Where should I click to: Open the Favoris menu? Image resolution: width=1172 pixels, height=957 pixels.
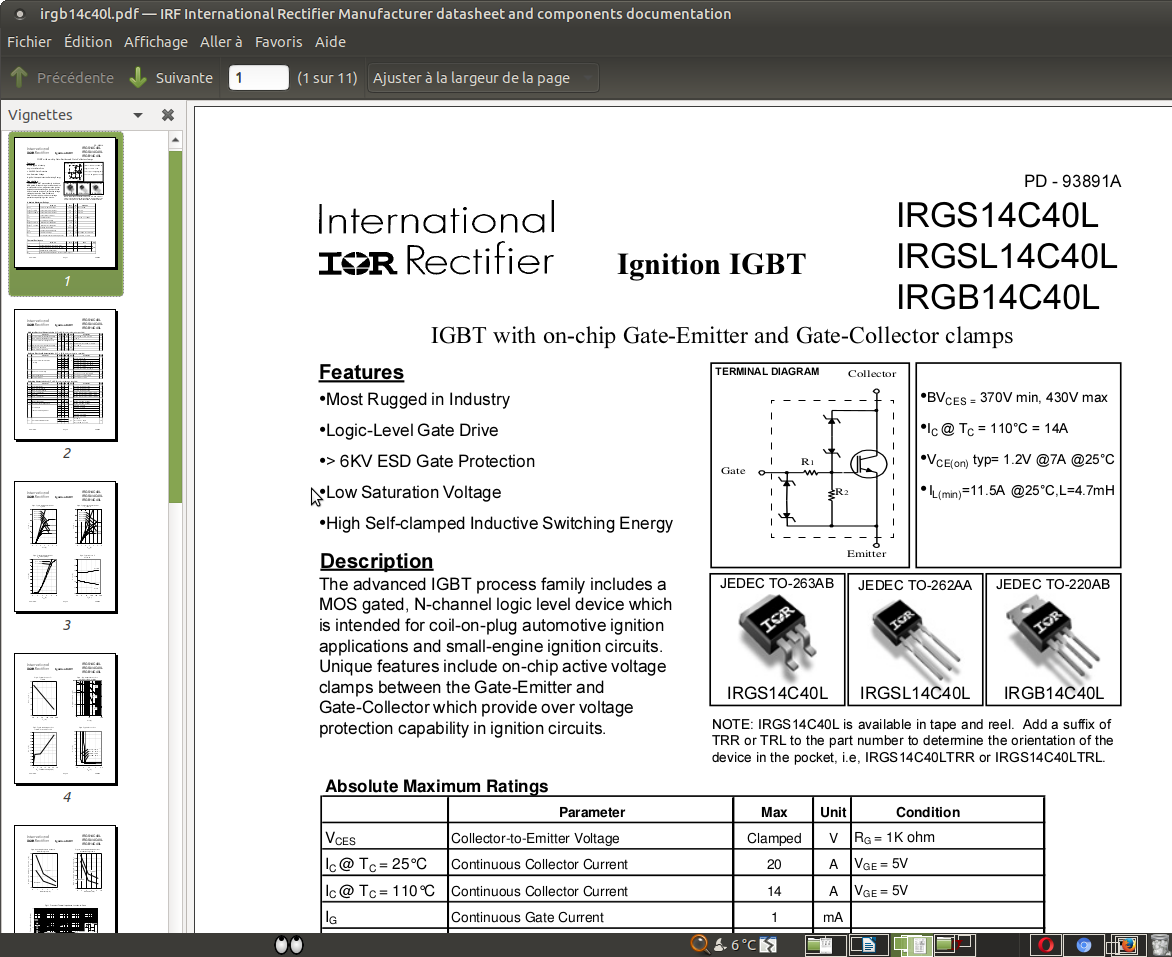pyautogui.click(x=278, y=42)
